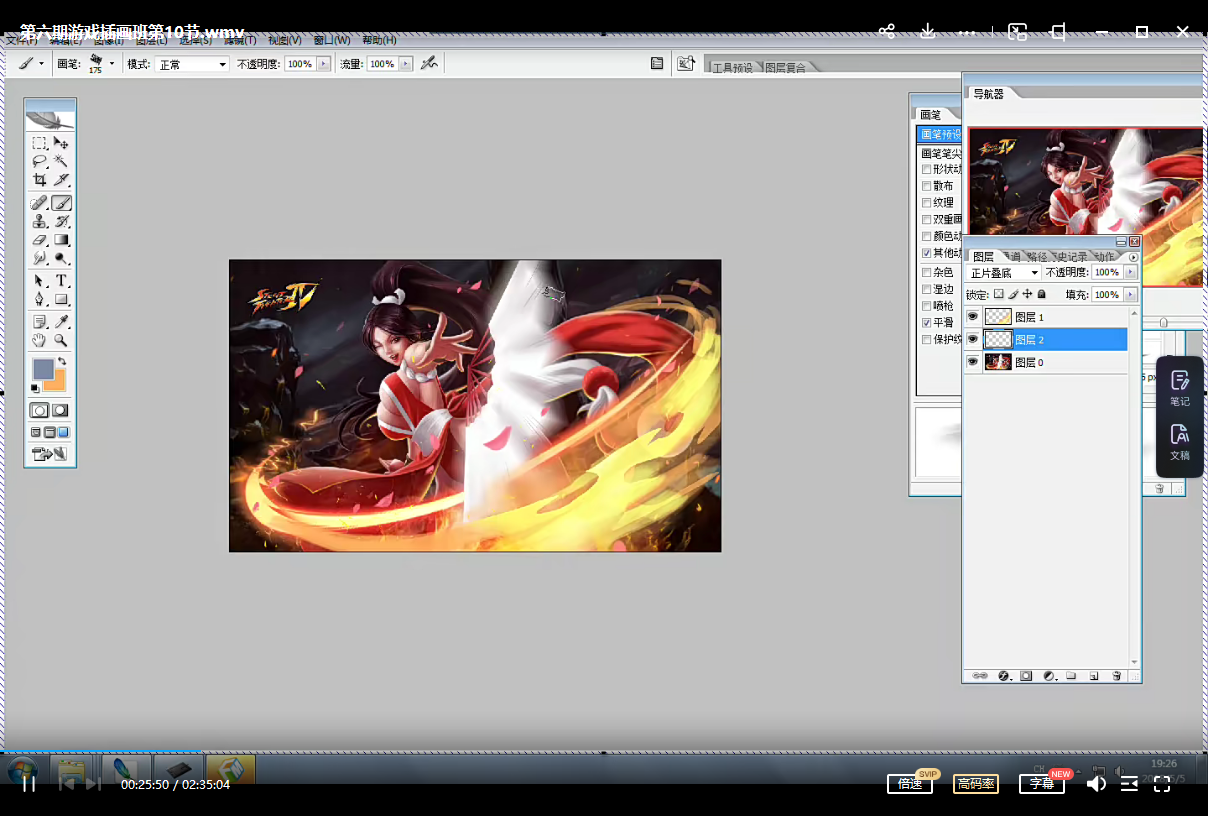
Task: Click the foreground color swatch
Action: coord(42,368)
